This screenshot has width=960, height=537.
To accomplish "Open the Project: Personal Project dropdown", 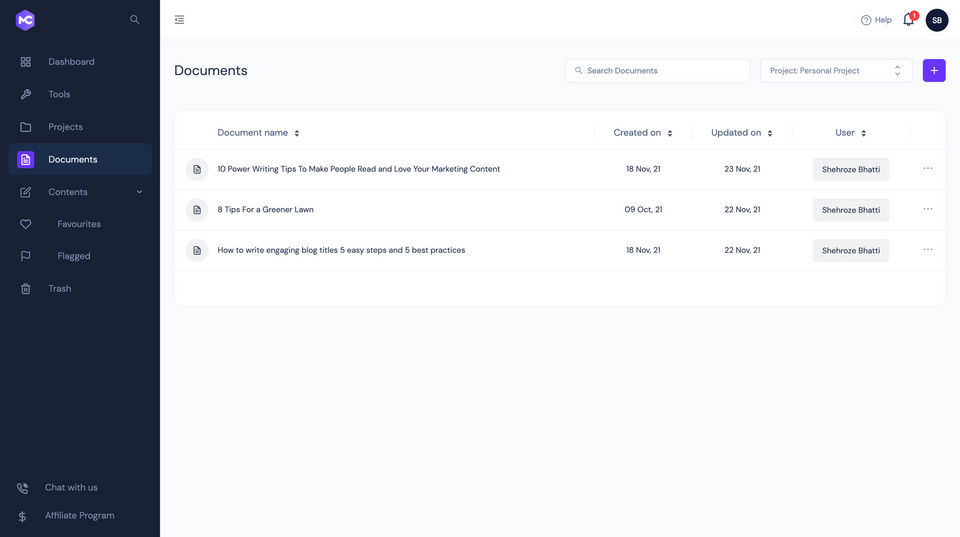I will coord(836,70).
